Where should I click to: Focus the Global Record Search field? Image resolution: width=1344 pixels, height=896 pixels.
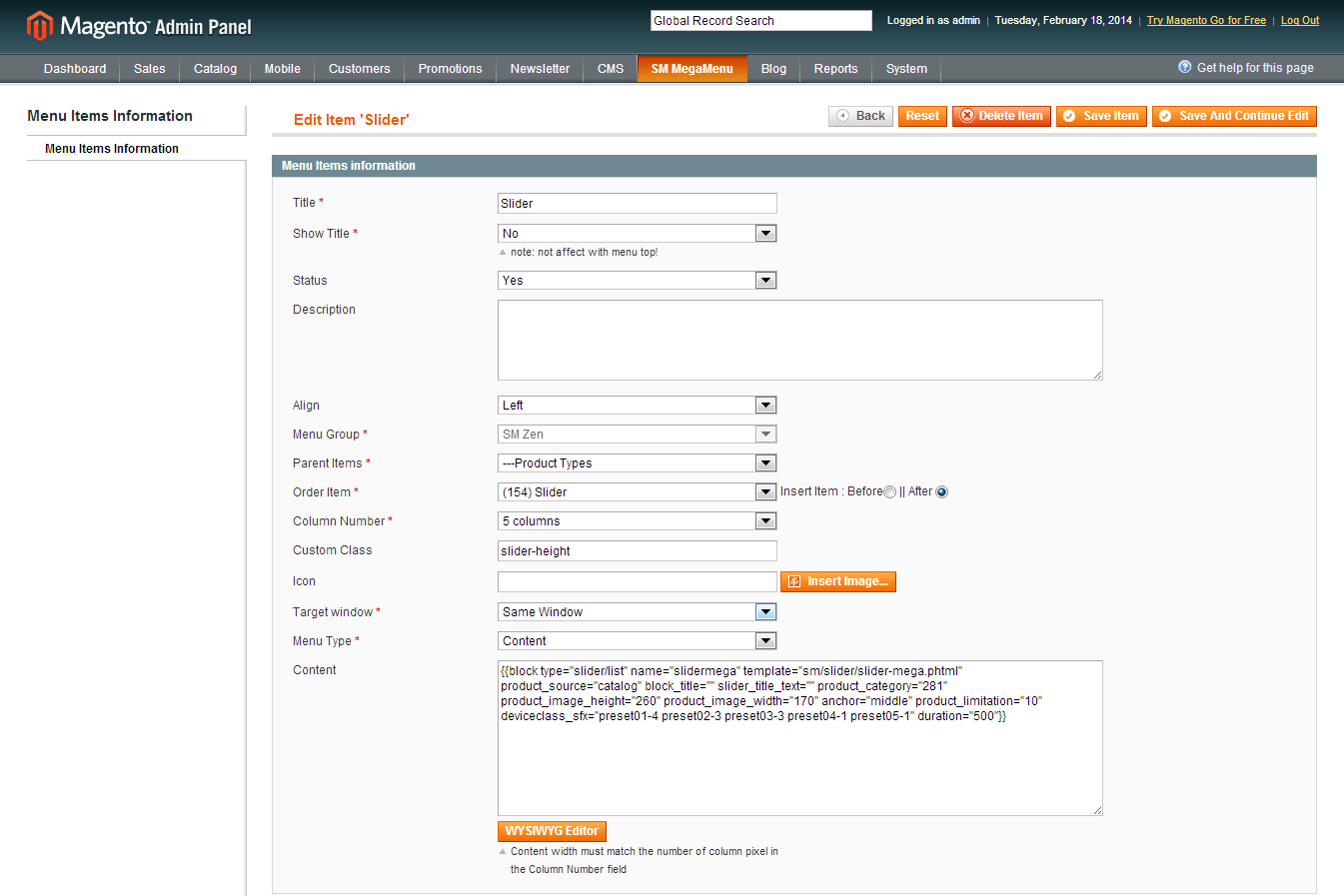click(761, 21)
